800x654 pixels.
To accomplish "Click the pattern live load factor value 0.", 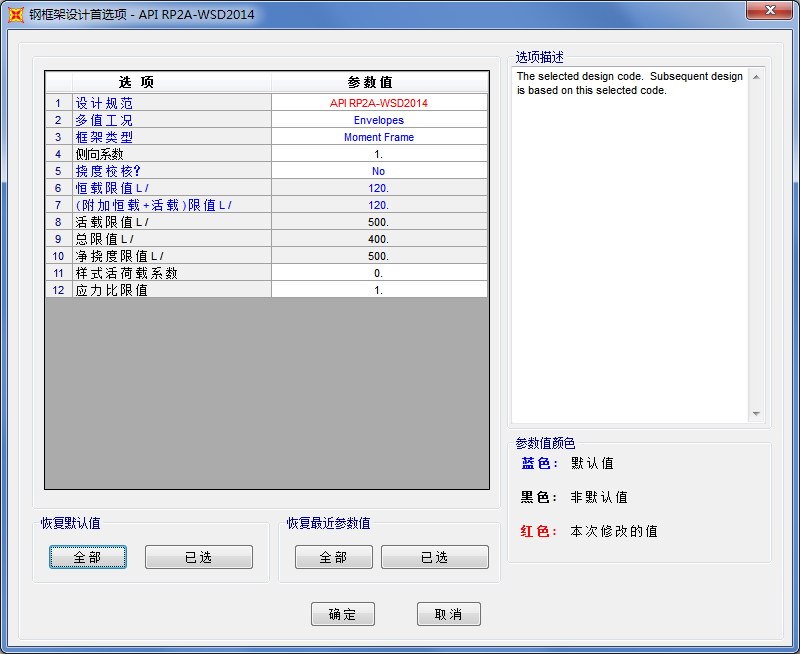I will tap(378, 273).
